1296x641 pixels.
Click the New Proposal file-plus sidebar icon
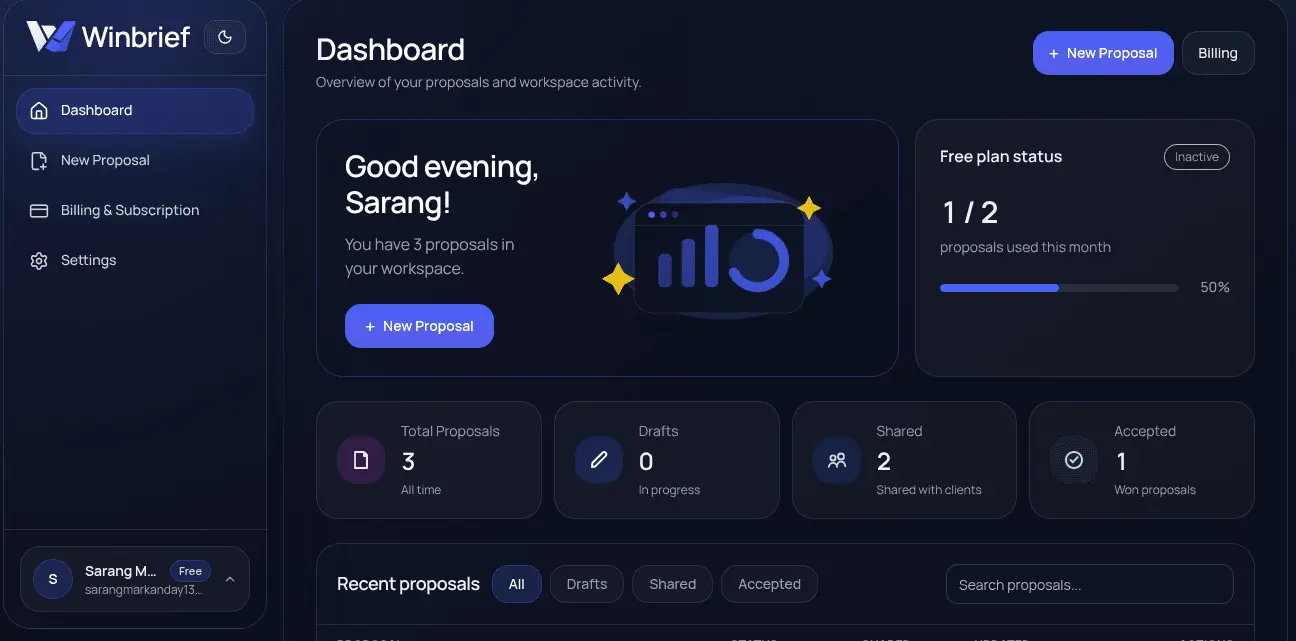click(39, 160)
